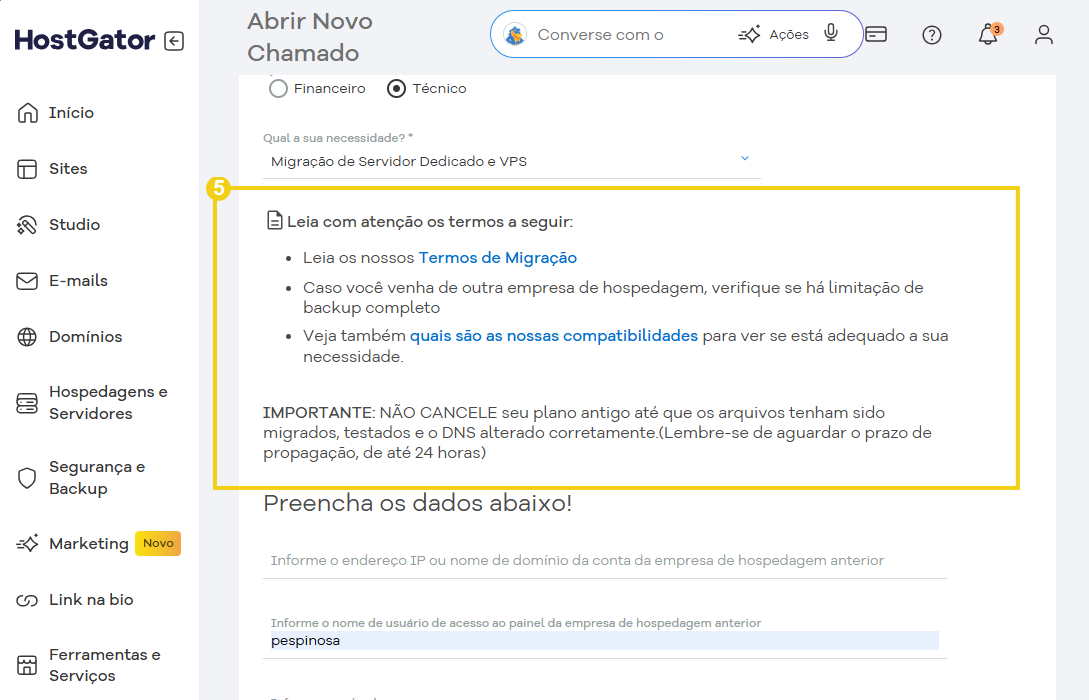The width and height of the screenshot is (1089, 700).
Task: Open the help question mark icon
Action: [932, 35]
